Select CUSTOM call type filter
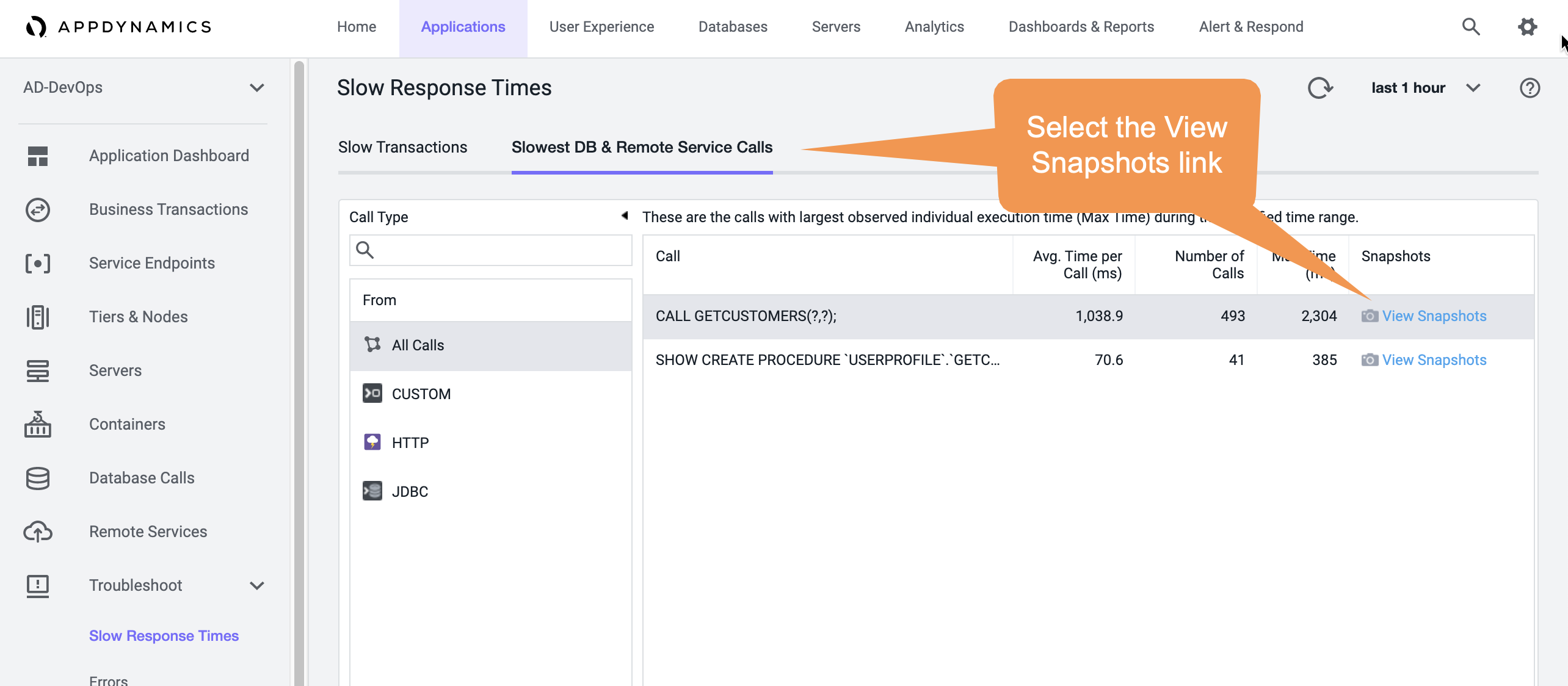Viewport: 1568px width, 686px height. click(491, 394)
